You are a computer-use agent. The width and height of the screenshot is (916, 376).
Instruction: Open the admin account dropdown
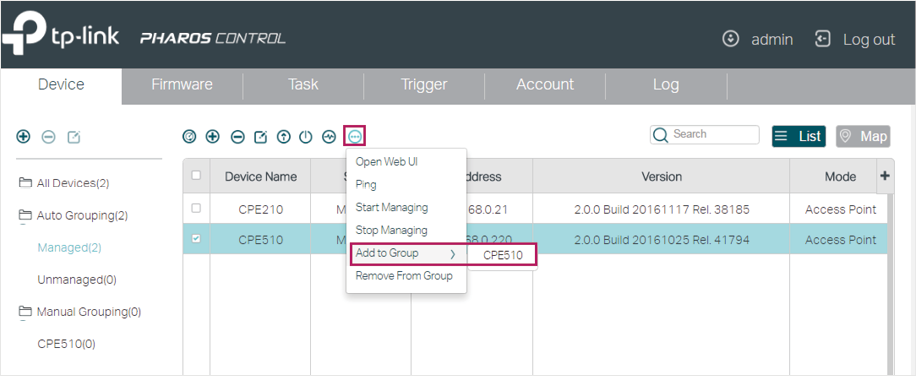[758, 40]
